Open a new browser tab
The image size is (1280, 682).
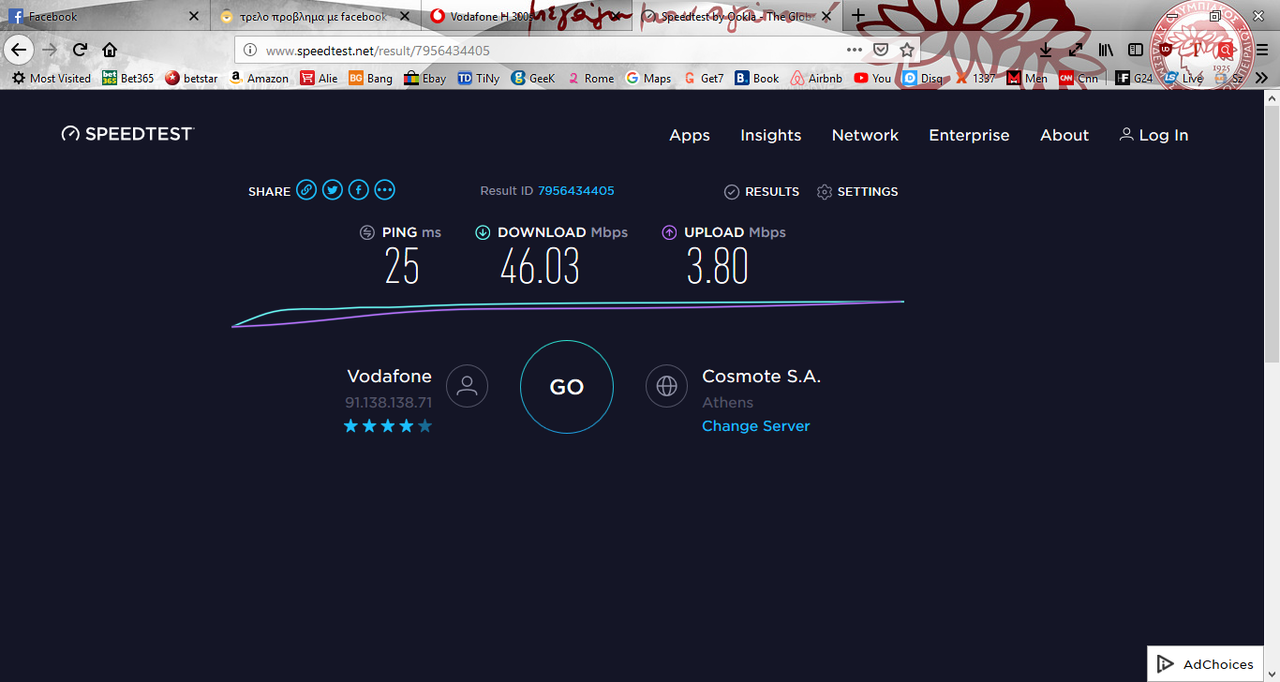click(857, 16)
